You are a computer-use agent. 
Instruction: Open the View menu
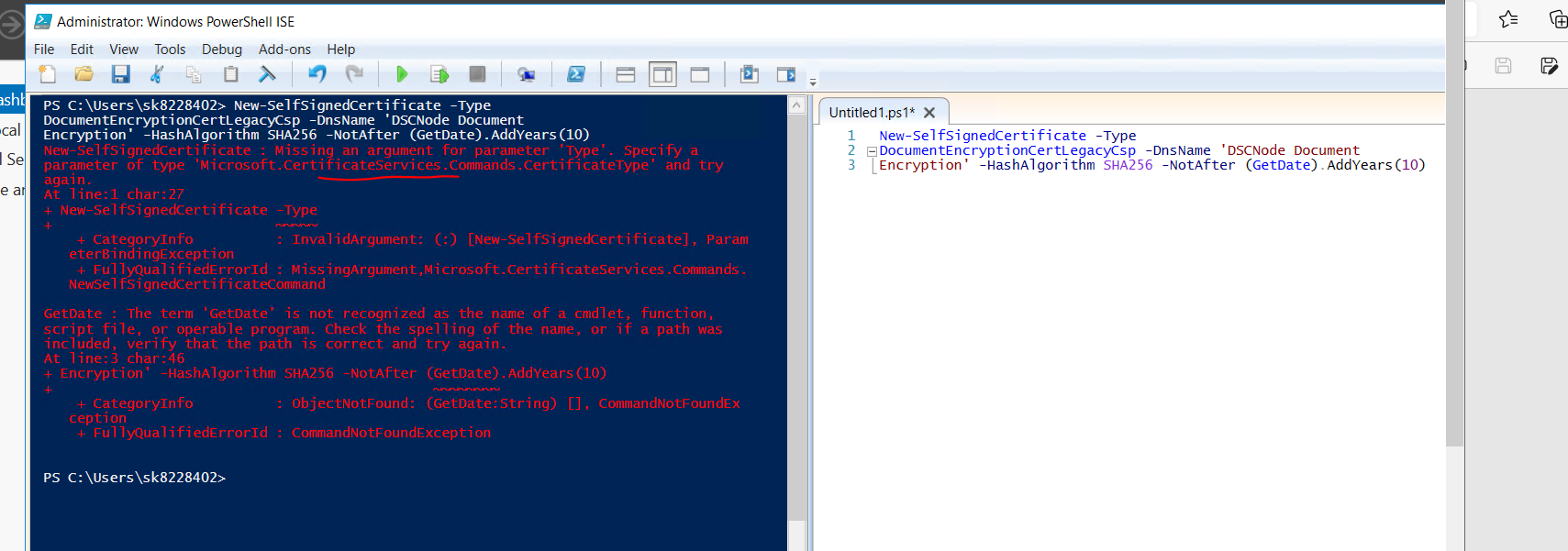(x=124, y=50)
